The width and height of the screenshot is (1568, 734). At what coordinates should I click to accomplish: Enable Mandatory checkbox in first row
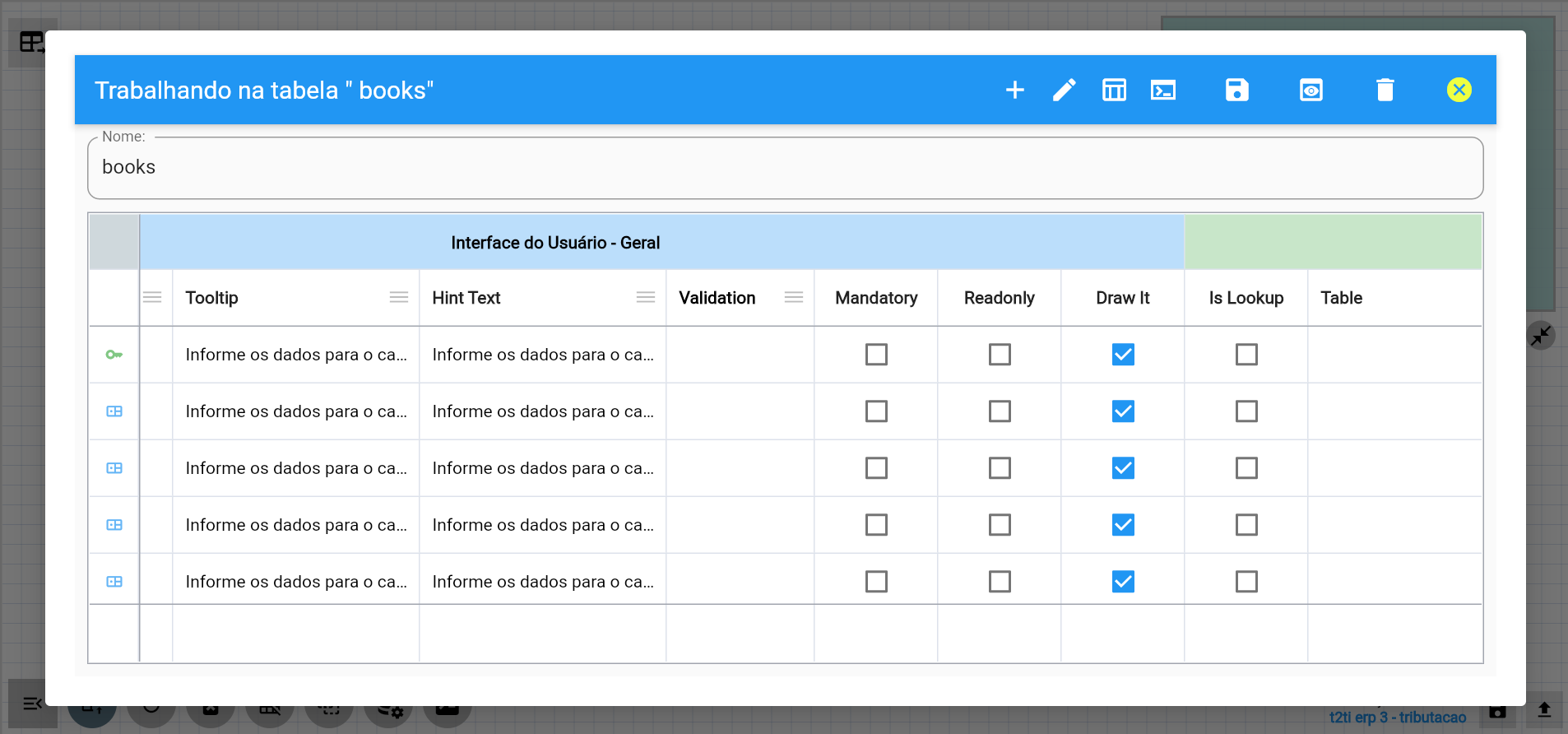[x=876, y=355]
